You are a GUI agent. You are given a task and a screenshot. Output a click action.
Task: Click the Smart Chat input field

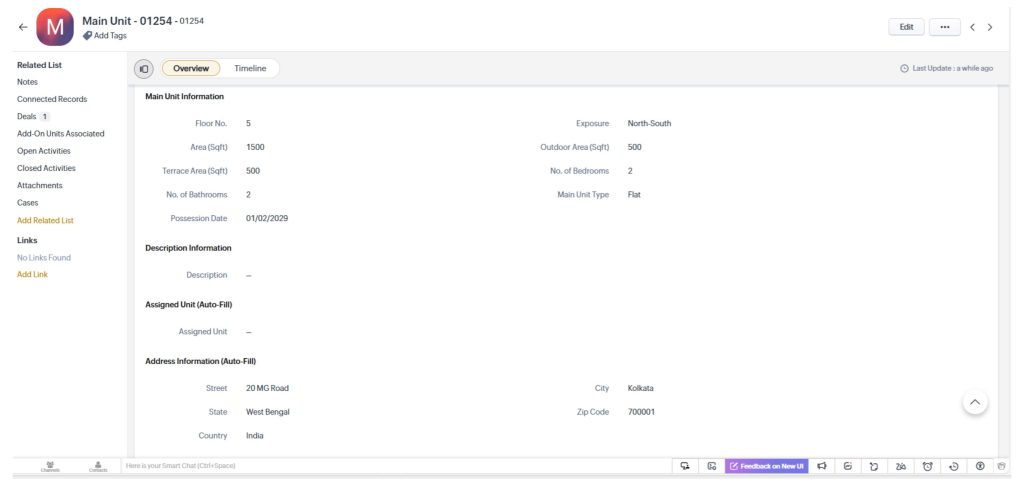click(x=396, y=466)
